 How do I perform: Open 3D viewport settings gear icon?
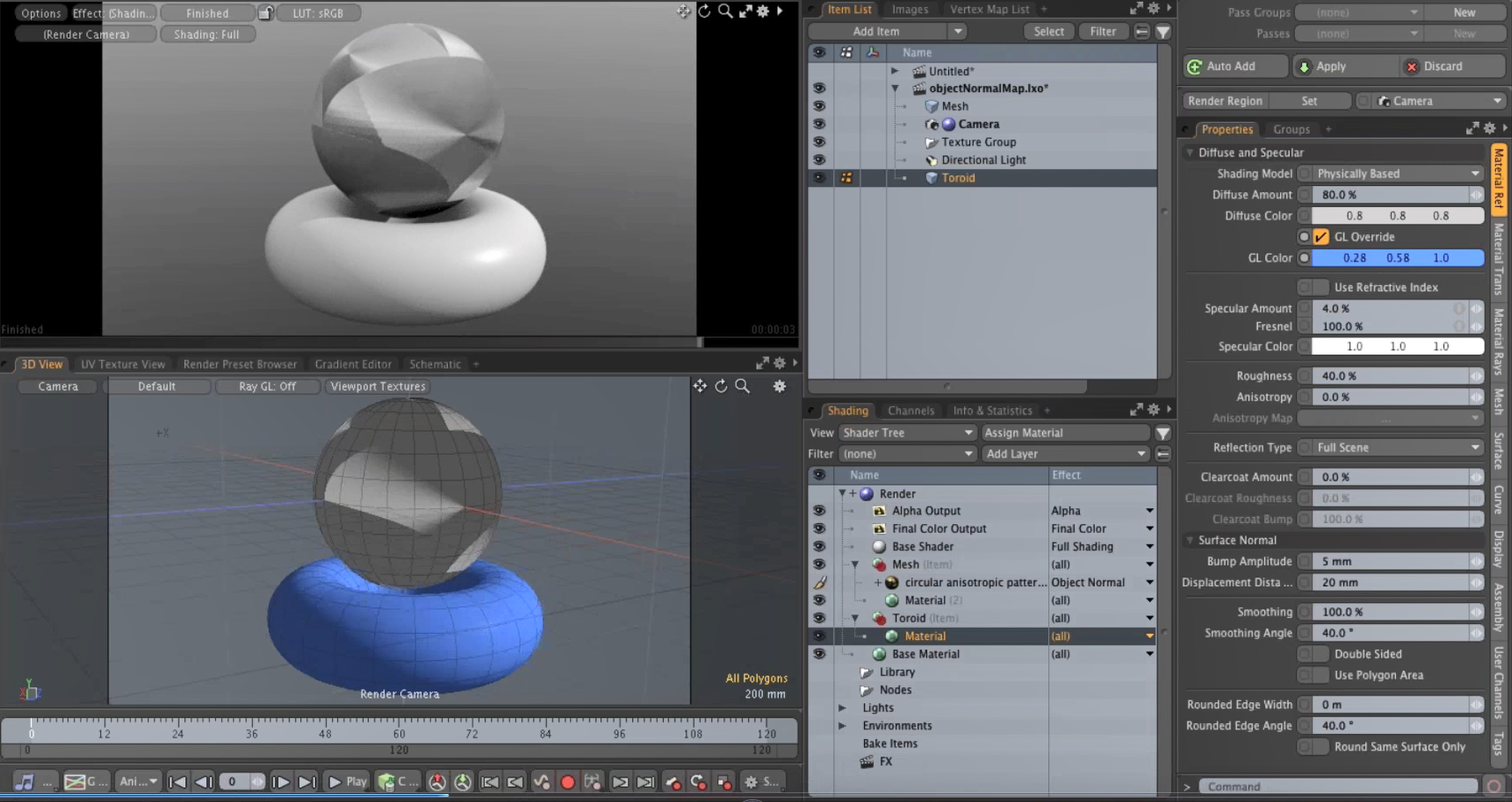[779, 386]
